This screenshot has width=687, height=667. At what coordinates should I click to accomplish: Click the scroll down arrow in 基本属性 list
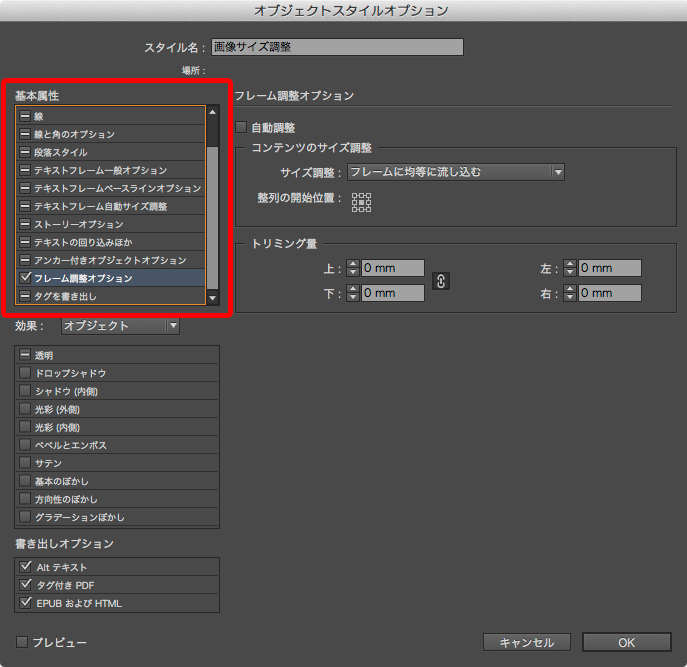pos(212,297)
